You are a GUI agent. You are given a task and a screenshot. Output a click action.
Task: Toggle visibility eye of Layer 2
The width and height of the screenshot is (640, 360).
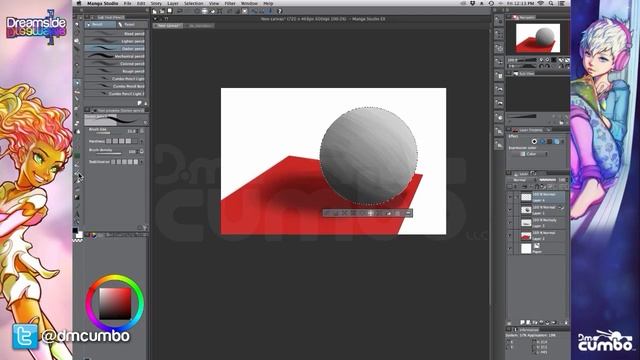510,236
